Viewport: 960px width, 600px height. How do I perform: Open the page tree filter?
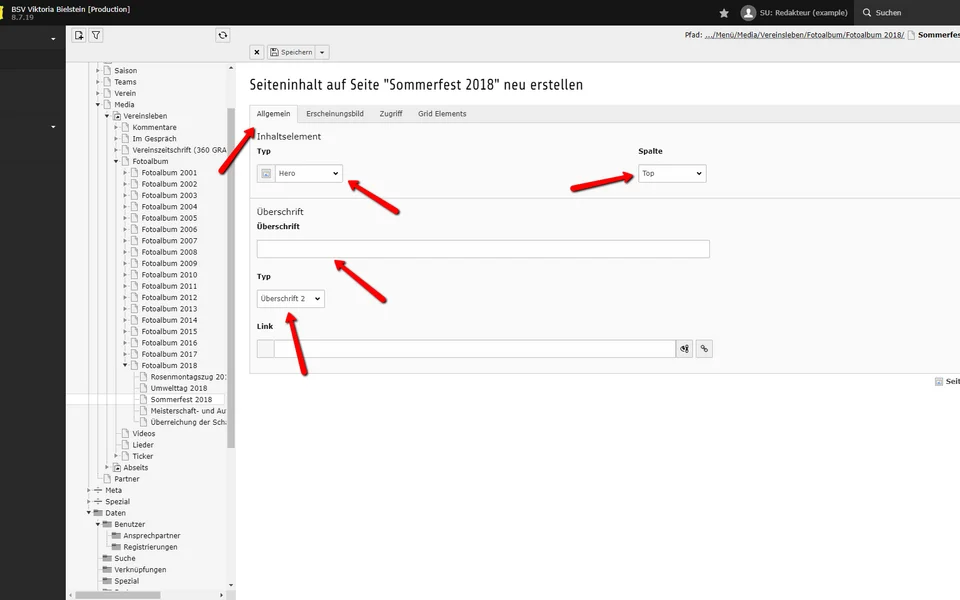(96, 35)
